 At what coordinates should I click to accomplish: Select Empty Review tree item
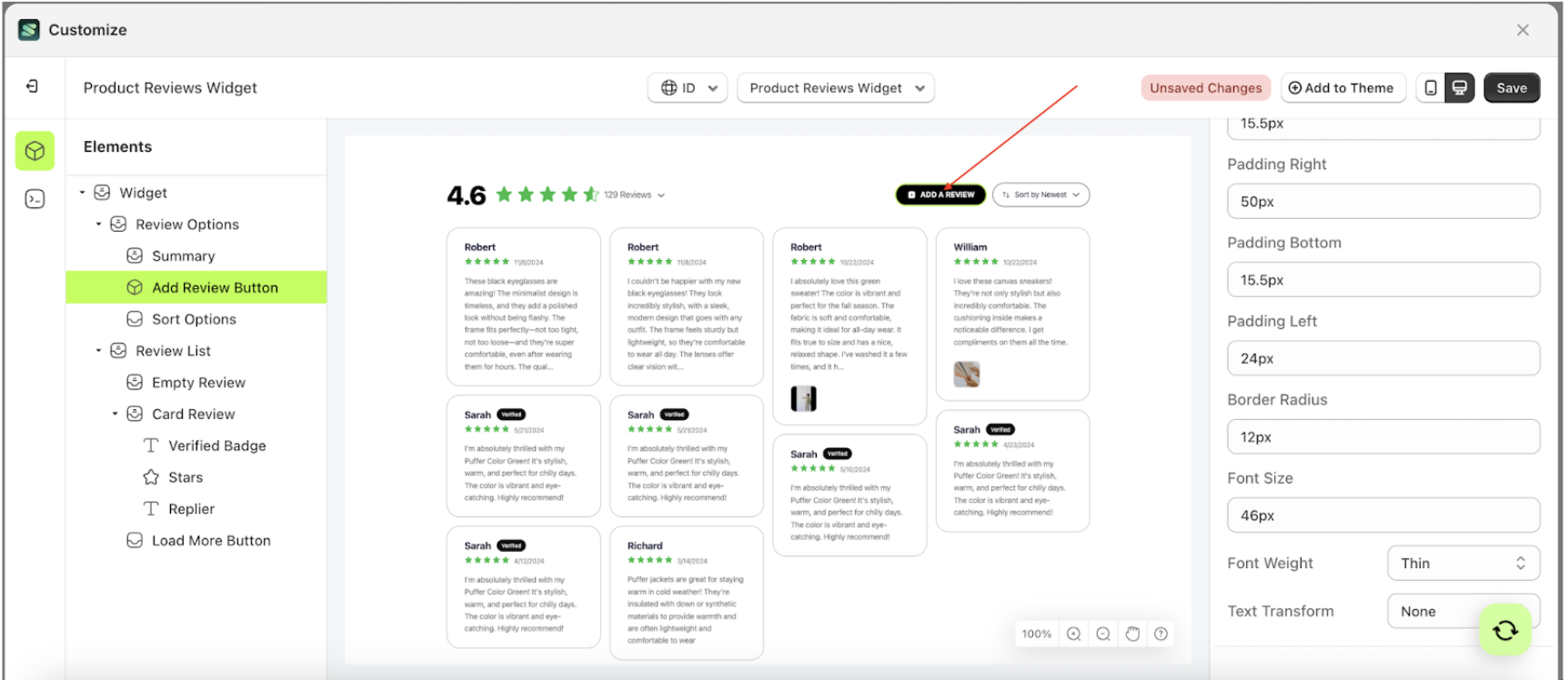(196, 383)
